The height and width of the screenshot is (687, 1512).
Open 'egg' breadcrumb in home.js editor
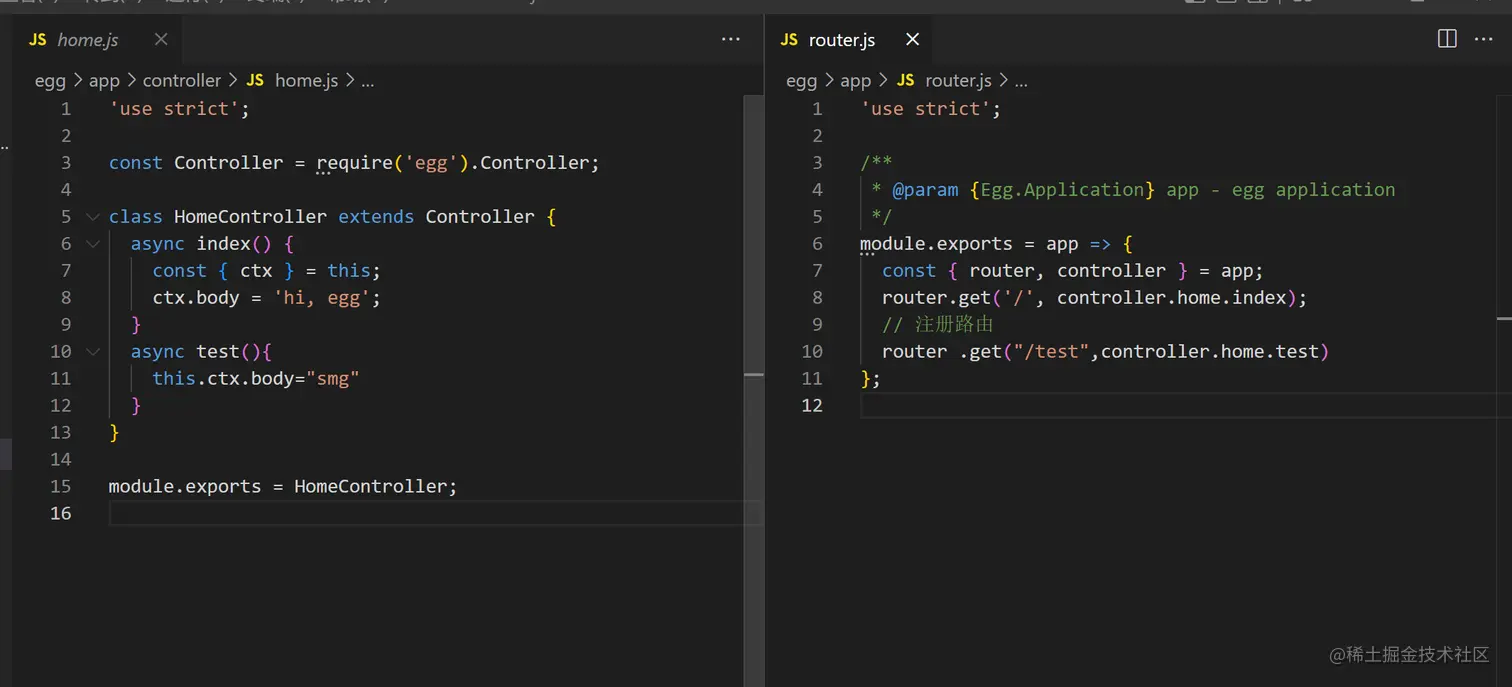(50, 81)
